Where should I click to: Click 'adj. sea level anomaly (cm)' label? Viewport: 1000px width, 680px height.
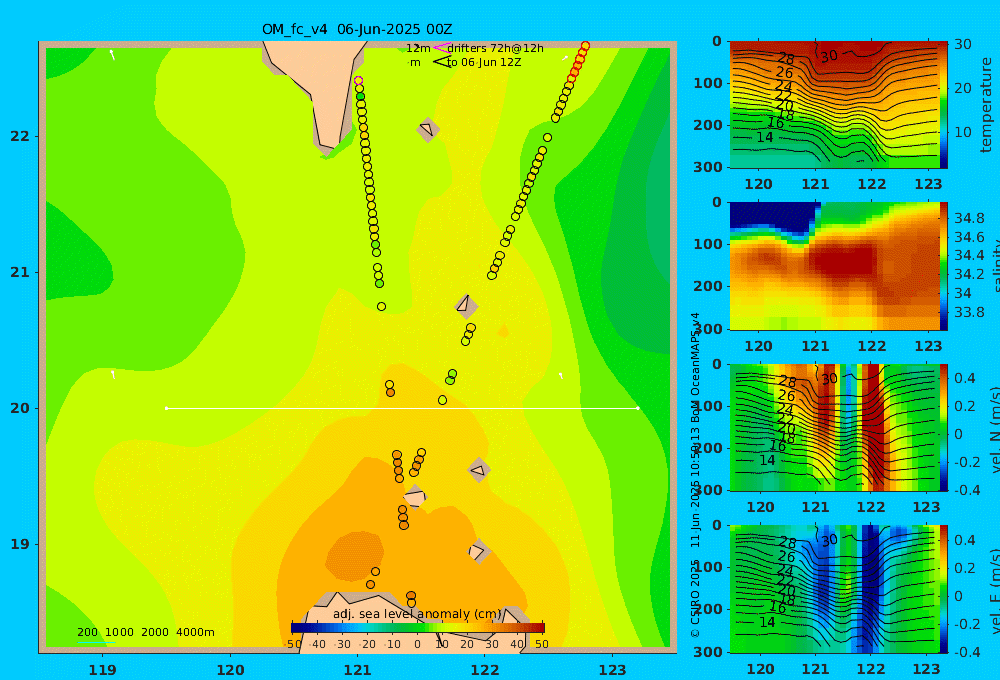[418, 614]
